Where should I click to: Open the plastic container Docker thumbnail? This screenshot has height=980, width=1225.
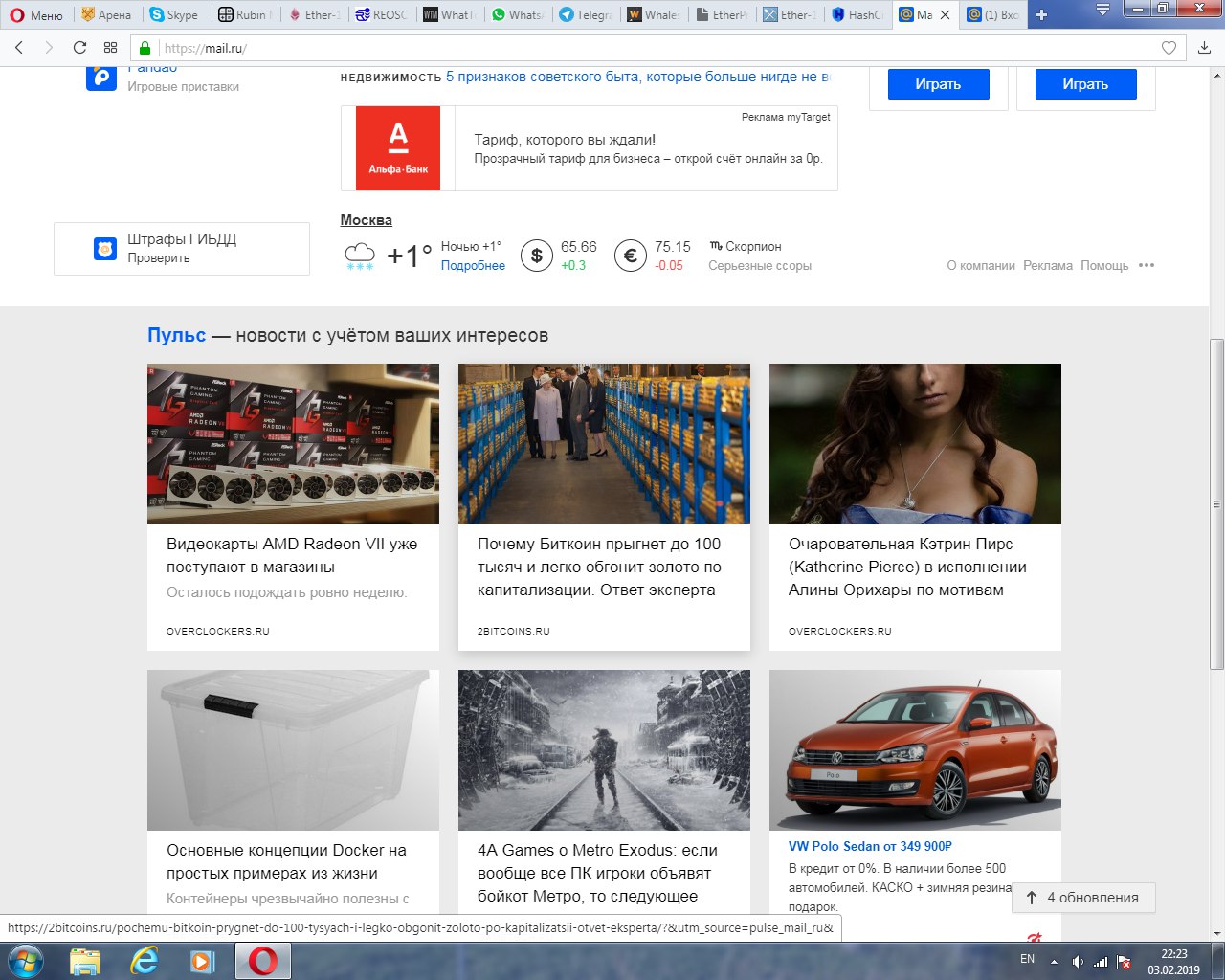point(293,750)
